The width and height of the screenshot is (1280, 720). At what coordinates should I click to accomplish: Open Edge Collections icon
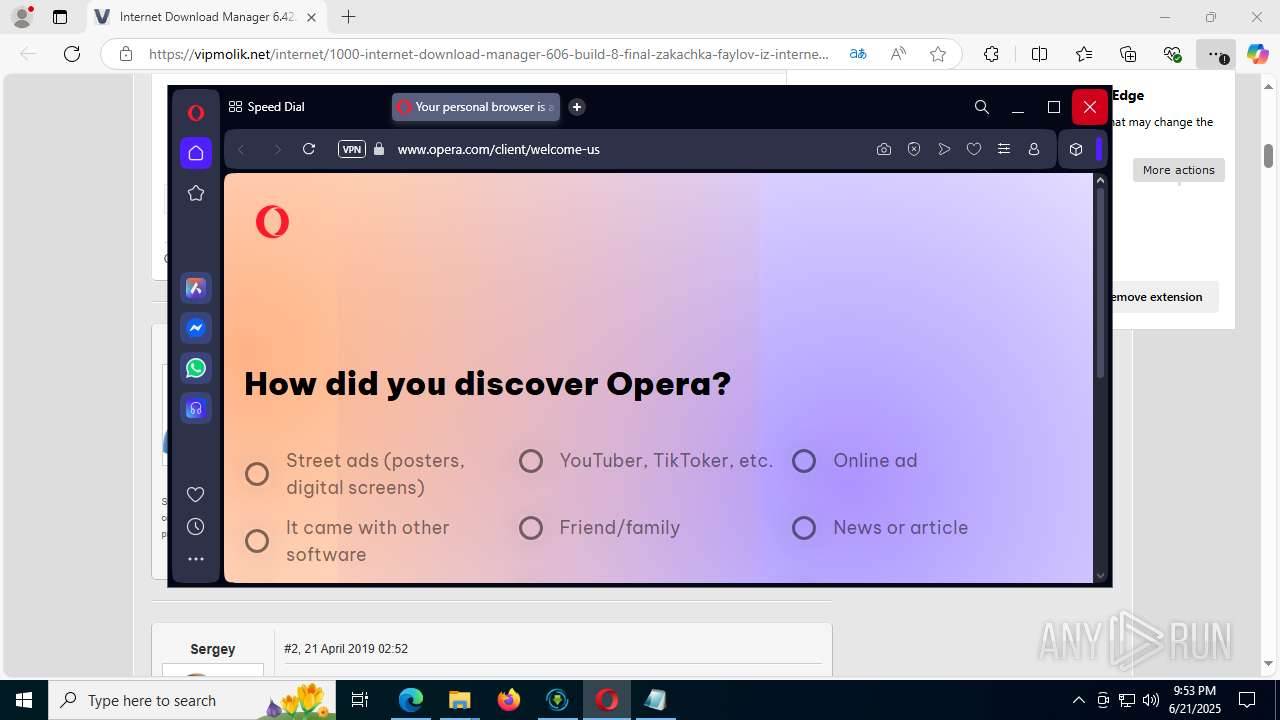pos(1128,54)
